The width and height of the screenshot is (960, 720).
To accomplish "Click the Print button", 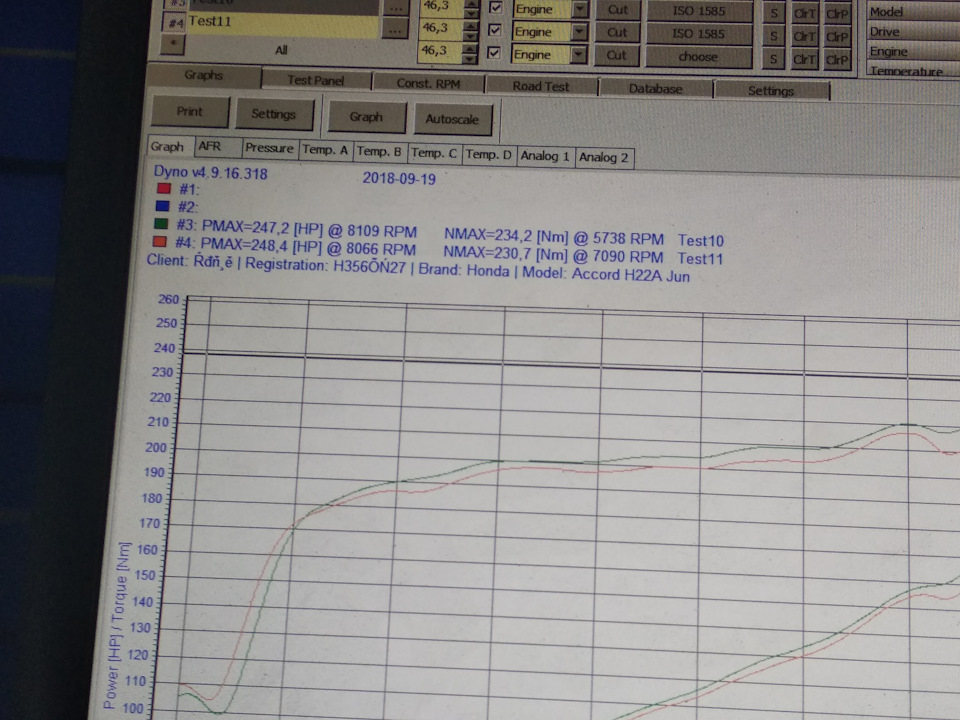I will [x=190, y=111].
